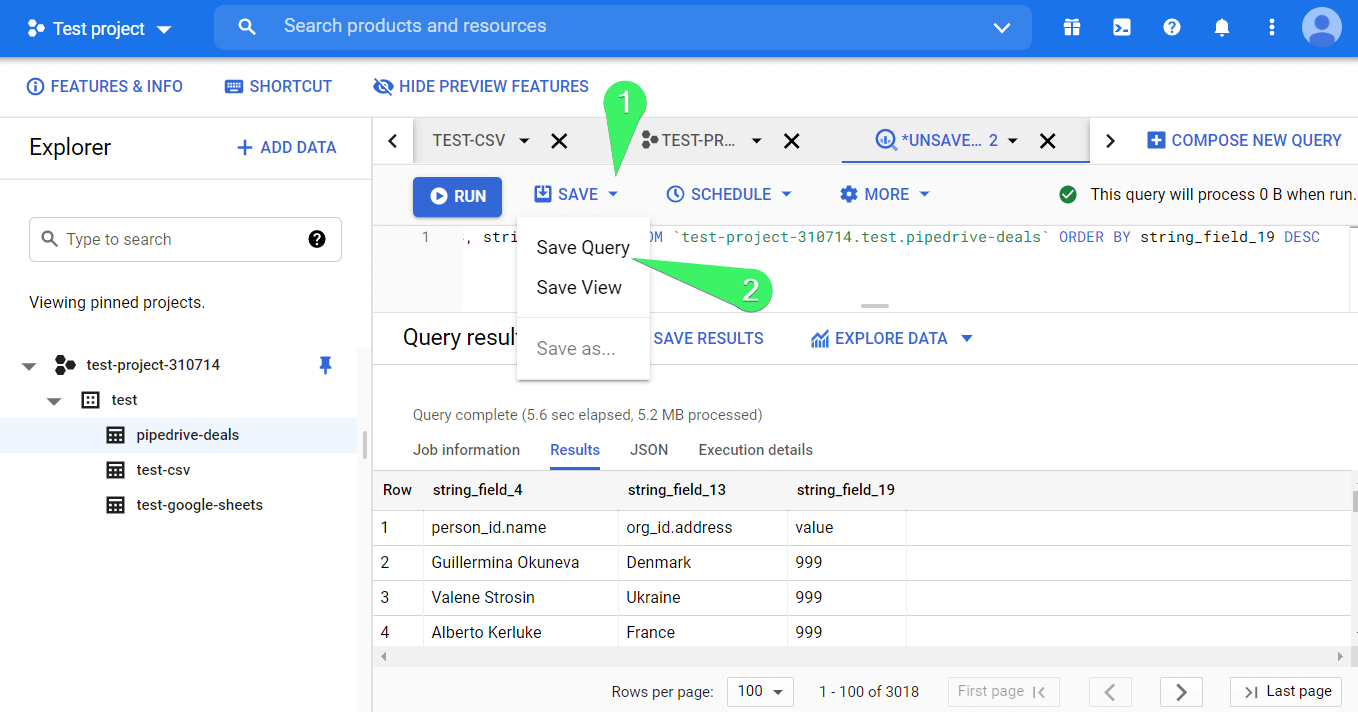Switch to the Results tab
The image size is (1358, 712).
tap(575, 450)
